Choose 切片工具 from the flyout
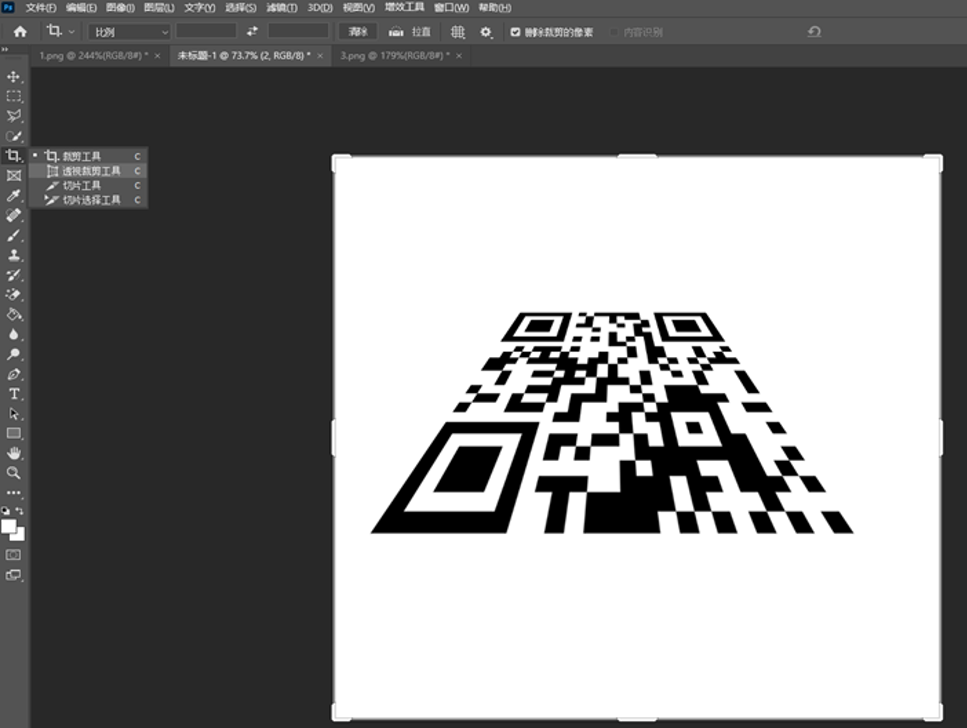 pos(89,186)
